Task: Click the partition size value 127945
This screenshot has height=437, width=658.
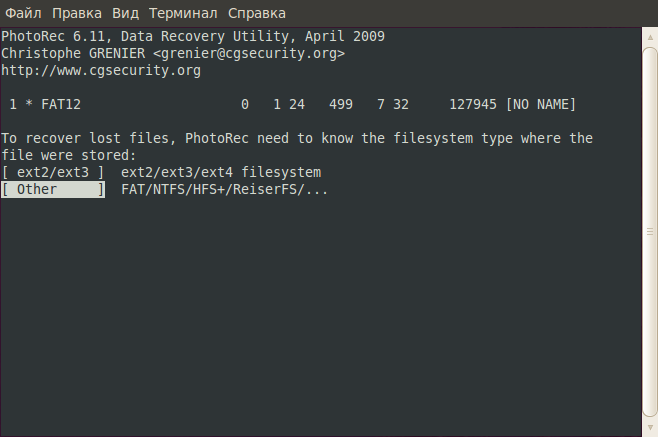Action: [x=473, y=105]
